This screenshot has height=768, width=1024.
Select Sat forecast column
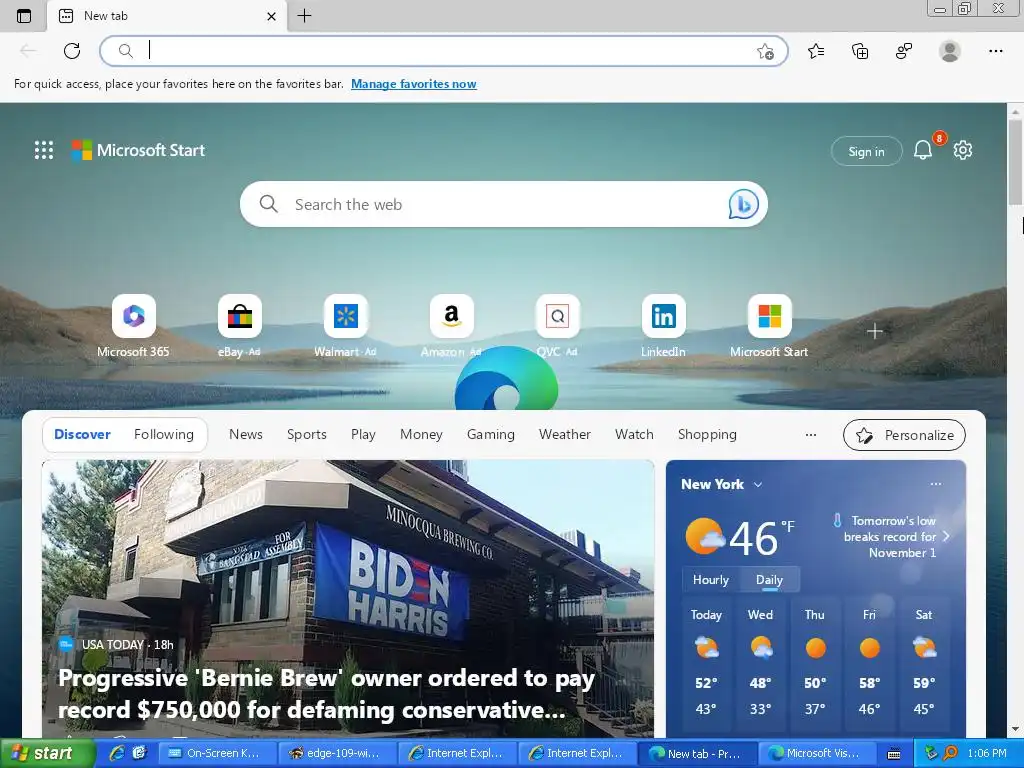click(x=923, y=663)
